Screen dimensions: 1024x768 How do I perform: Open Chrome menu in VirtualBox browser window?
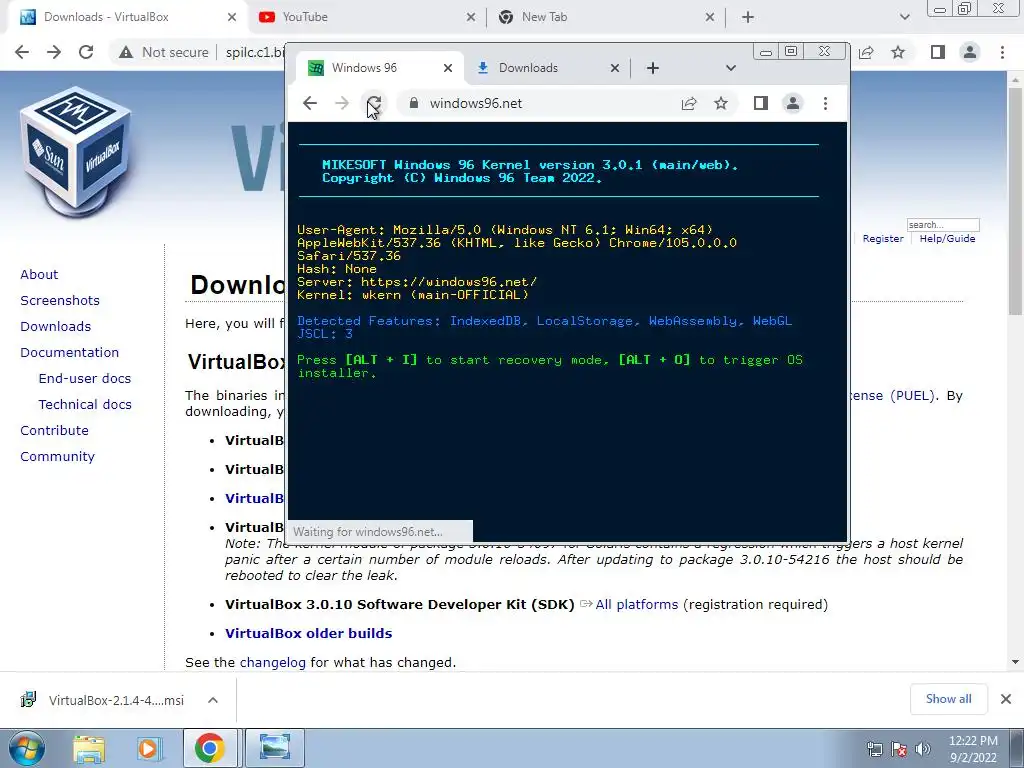tap(1002, 52)
